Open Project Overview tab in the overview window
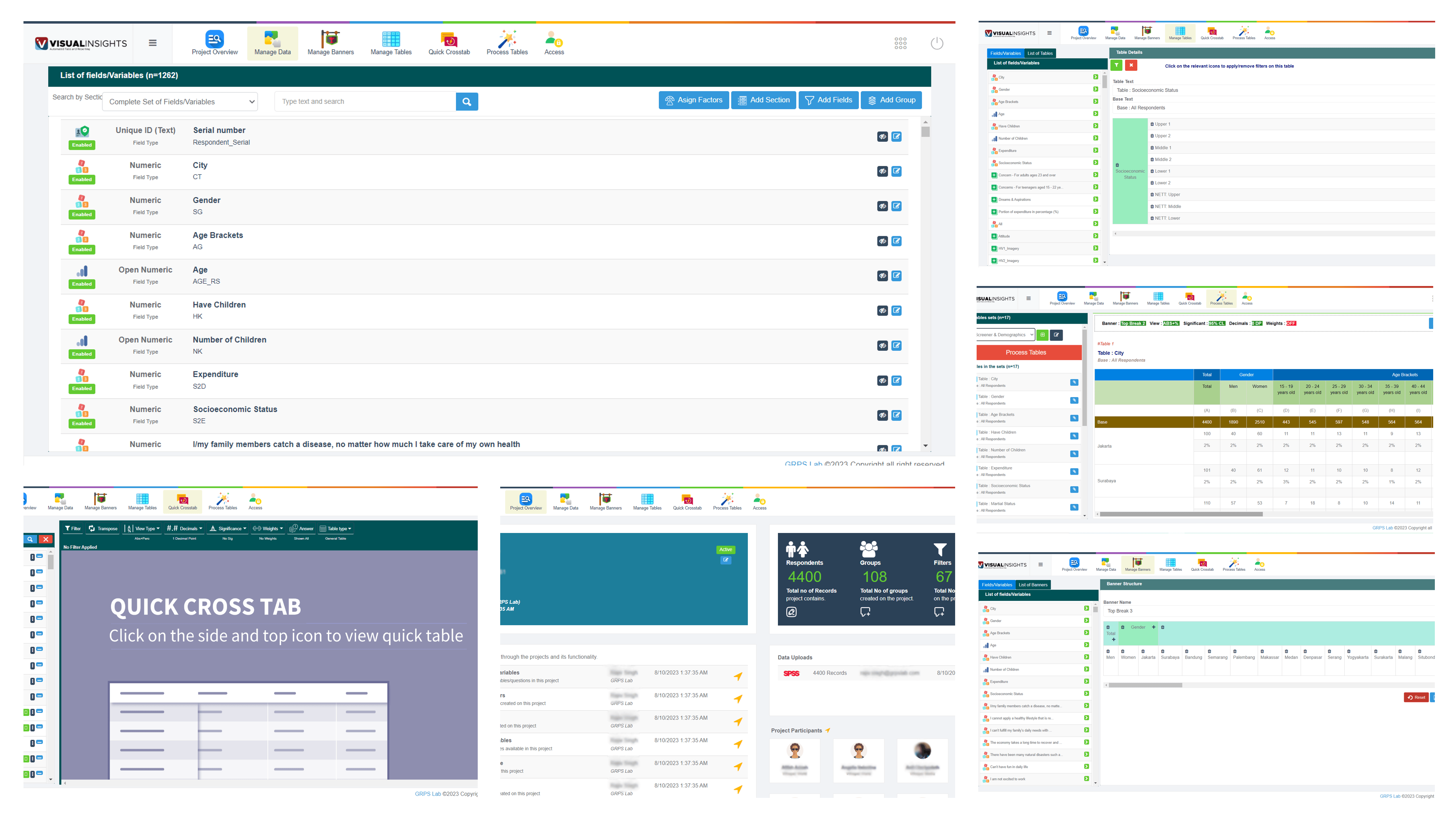Viewport: 1456px width, 820px height. point(526,502)
